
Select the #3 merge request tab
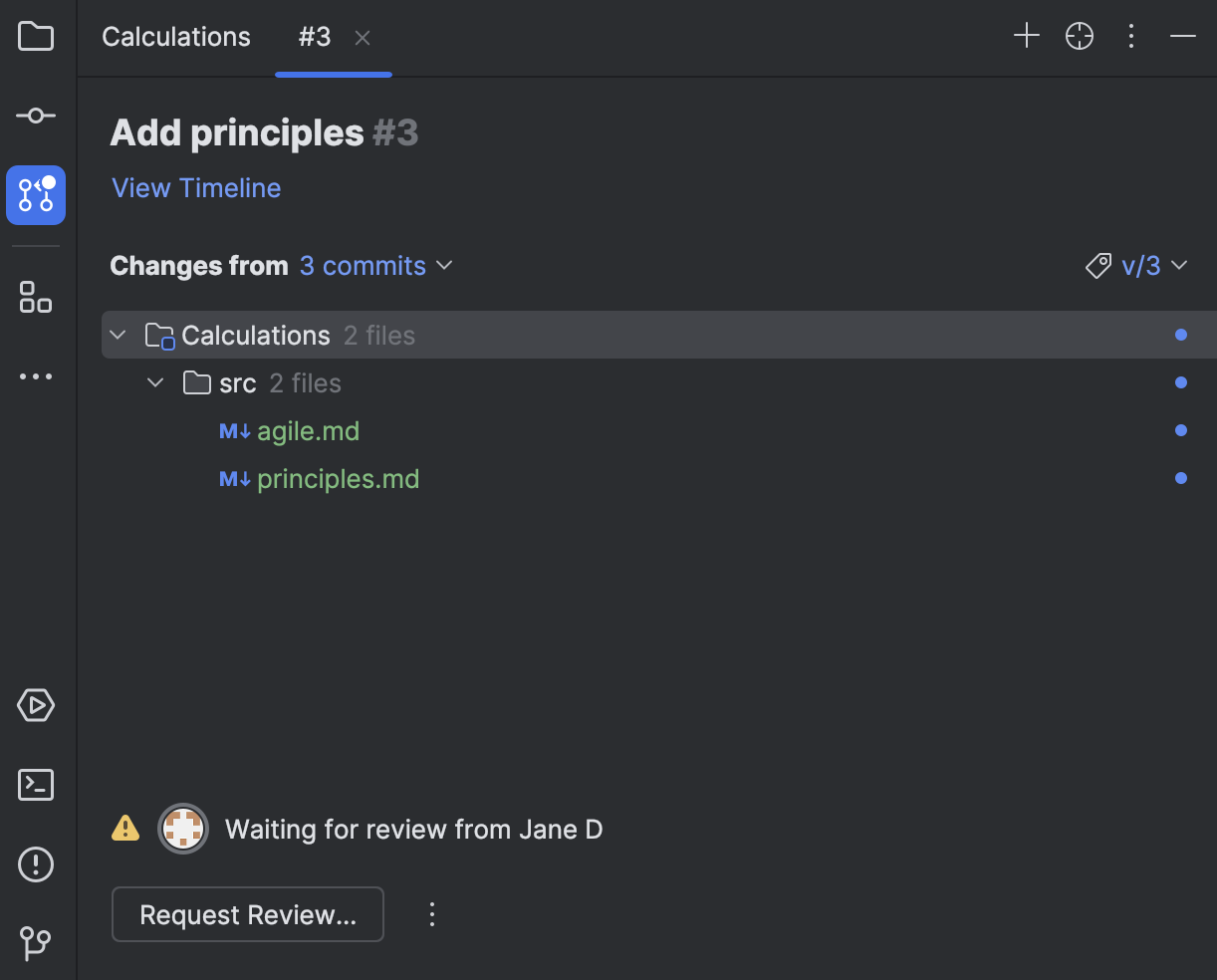click(x=315, y=37)
